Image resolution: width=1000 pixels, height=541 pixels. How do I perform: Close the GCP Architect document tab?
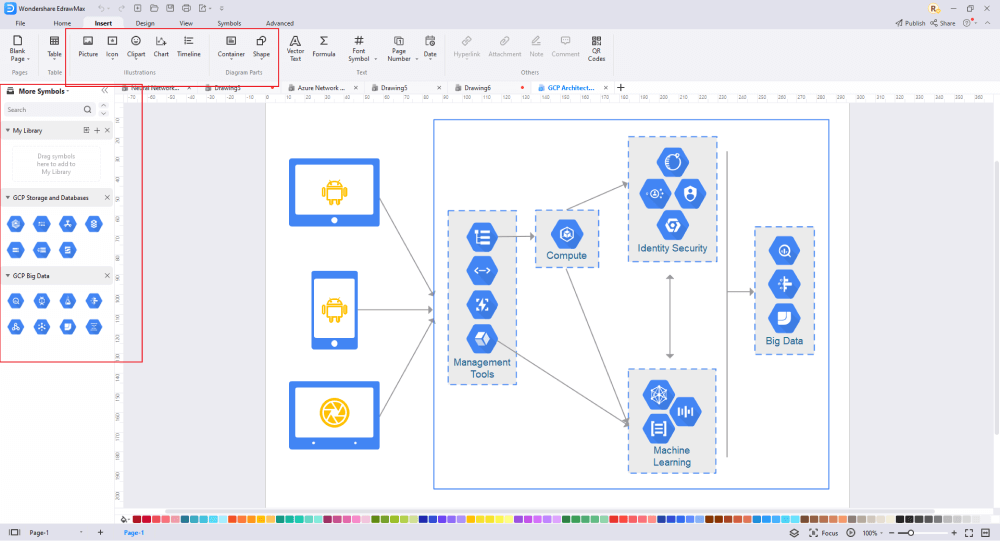605,88
